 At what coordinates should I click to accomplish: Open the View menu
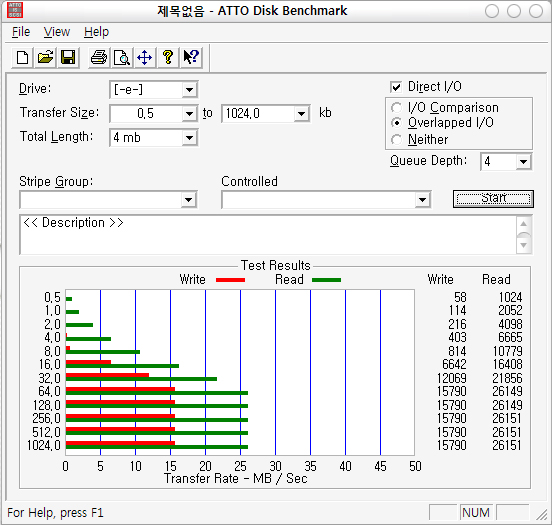57,32
